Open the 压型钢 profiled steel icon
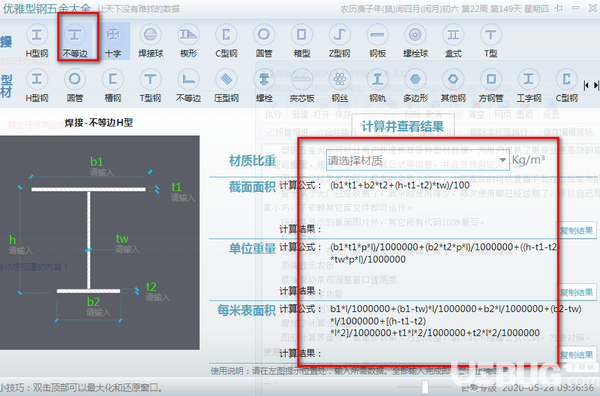Screen dimensions: 600x396 [x=226, y=86]
